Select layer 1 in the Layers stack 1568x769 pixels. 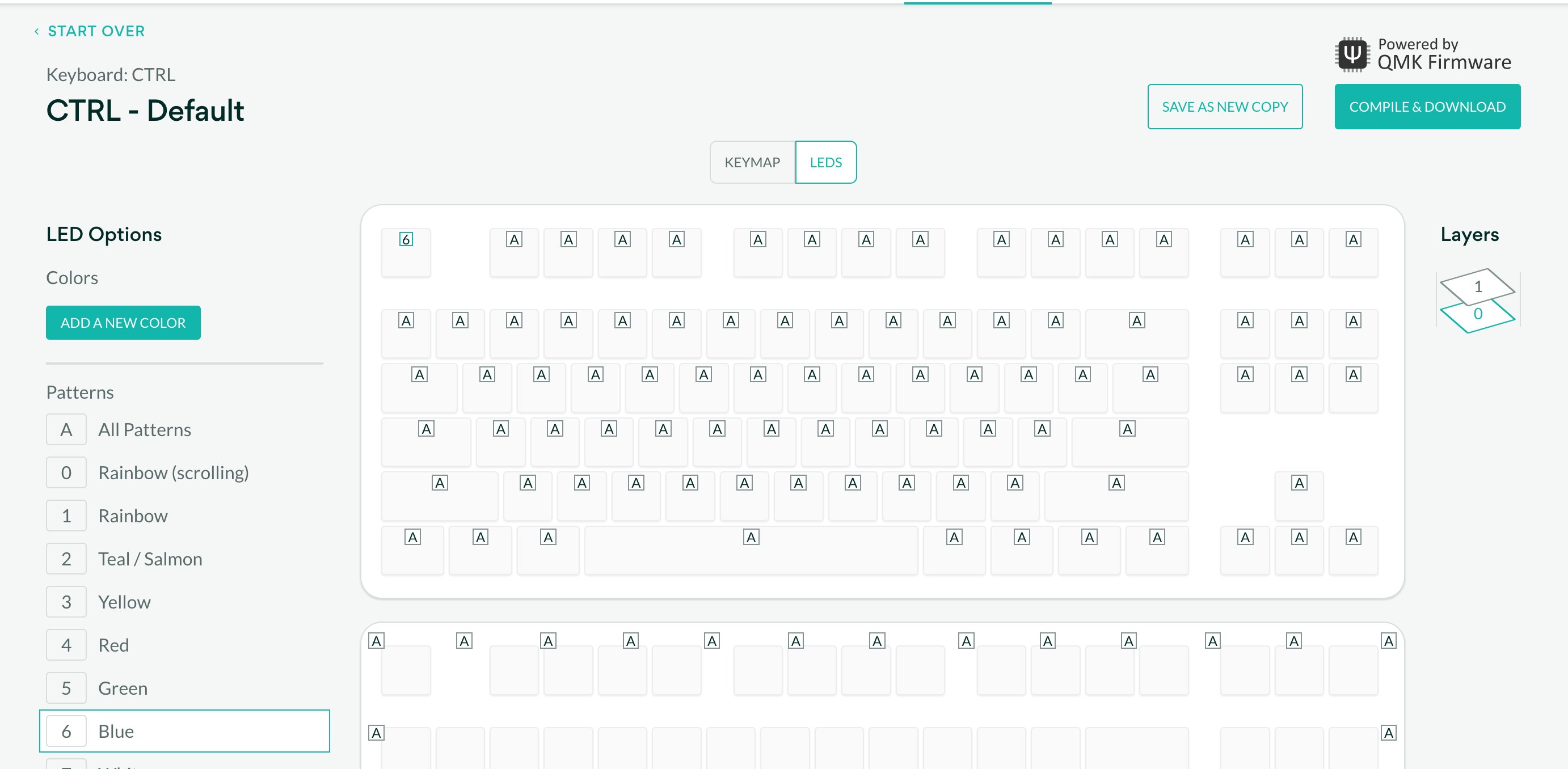tap(1477, 285)
